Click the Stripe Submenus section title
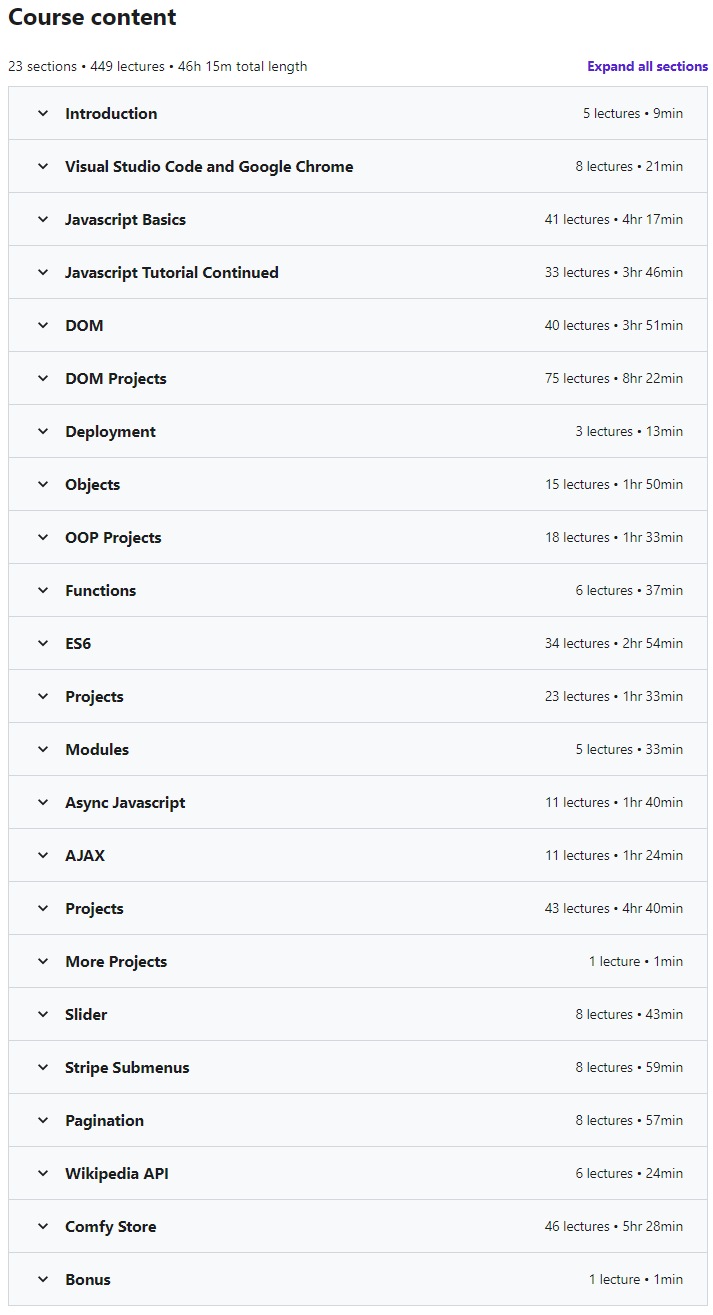 click(127, 1068)
